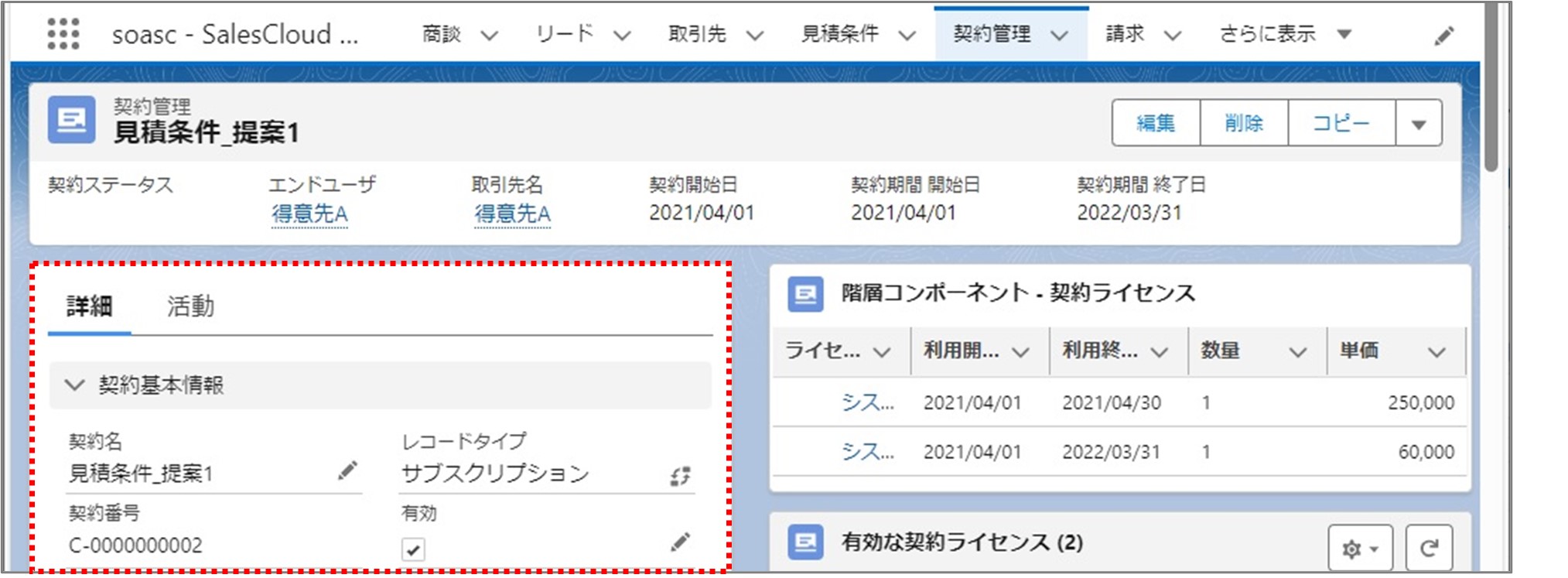Open the シス... license link dated 2022/03/31
The image size is (1568, 578).
click(x=867, y=452)
